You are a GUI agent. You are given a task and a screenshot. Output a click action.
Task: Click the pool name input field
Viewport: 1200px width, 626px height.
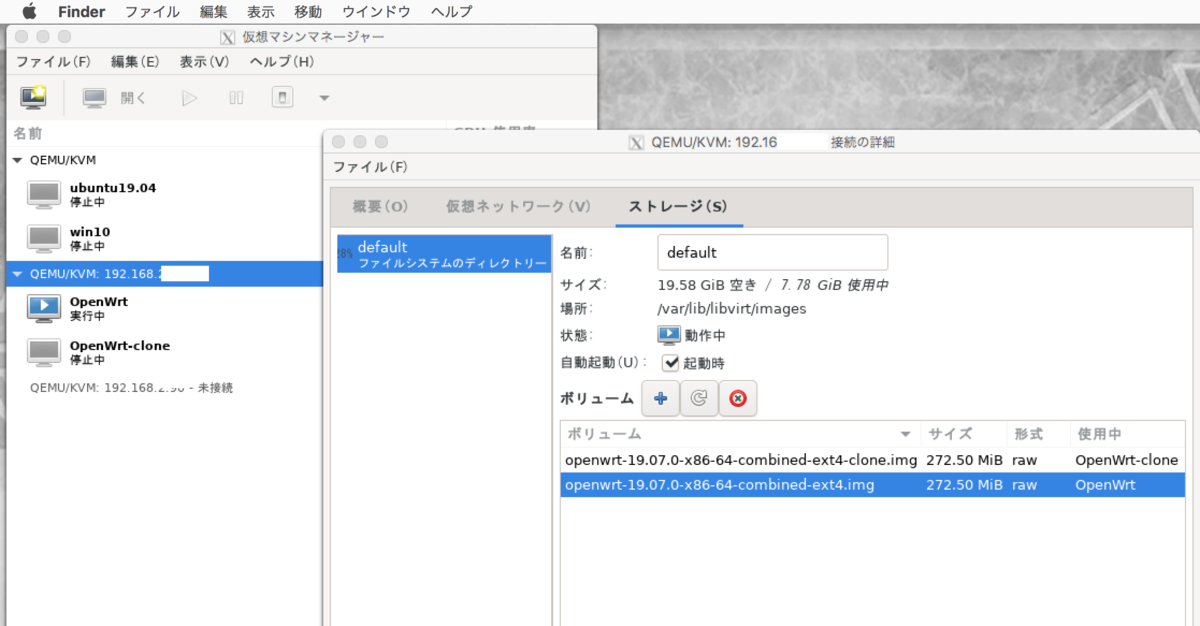pyautogui.click(x=773, y=253)
